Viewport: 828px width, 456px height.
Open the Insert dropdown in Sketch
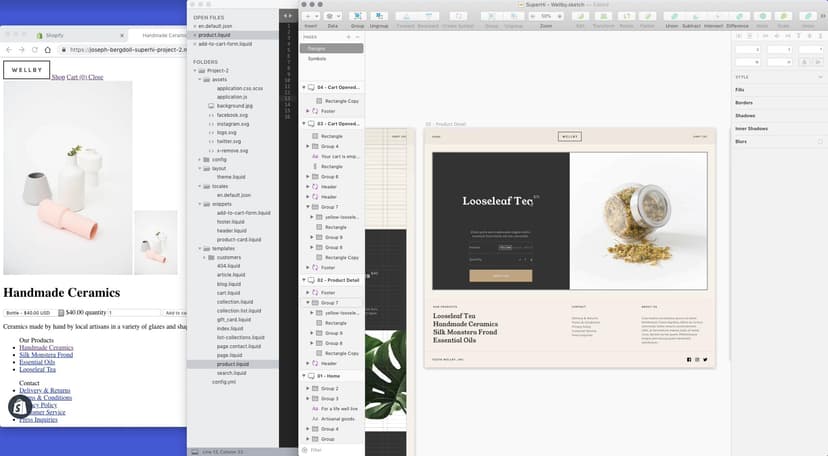(314, 17)
